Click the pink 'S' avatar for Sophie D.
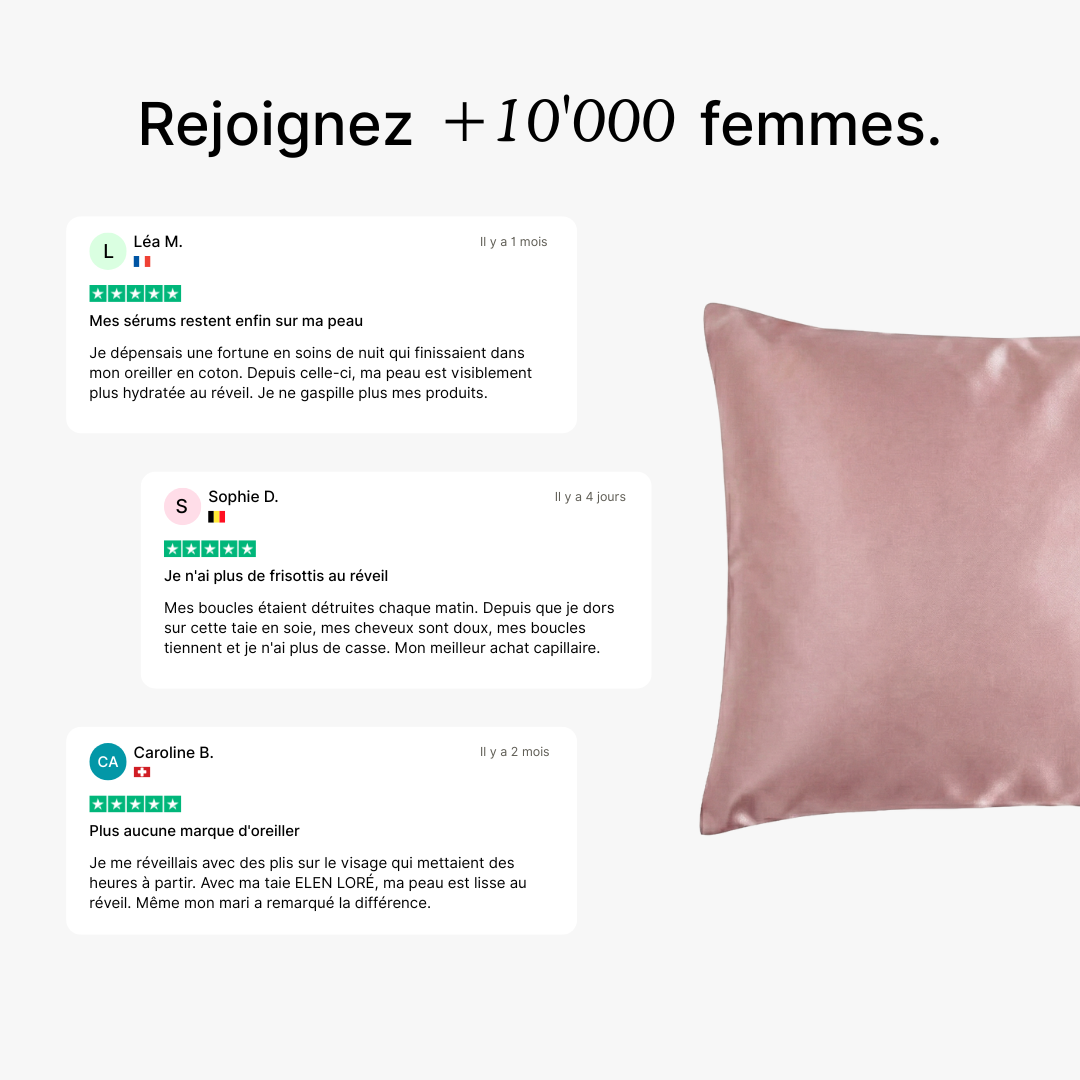This screenshot has height=1080, width=1080. 183,506
